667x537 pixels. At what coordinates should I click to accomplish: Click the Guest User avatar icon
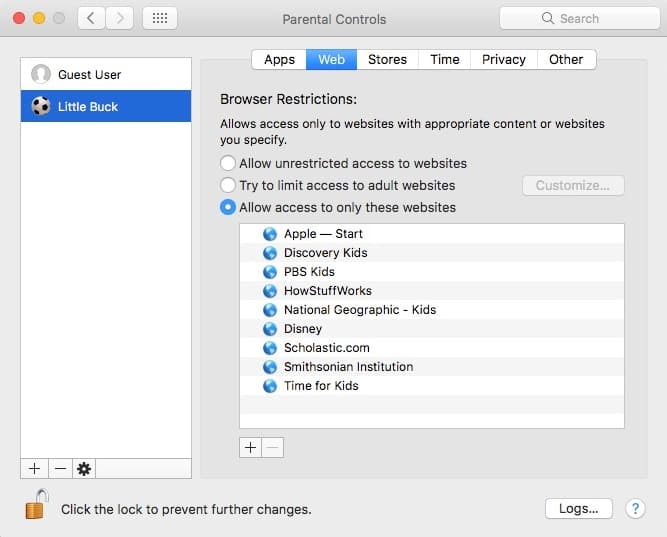pos(41,74)
